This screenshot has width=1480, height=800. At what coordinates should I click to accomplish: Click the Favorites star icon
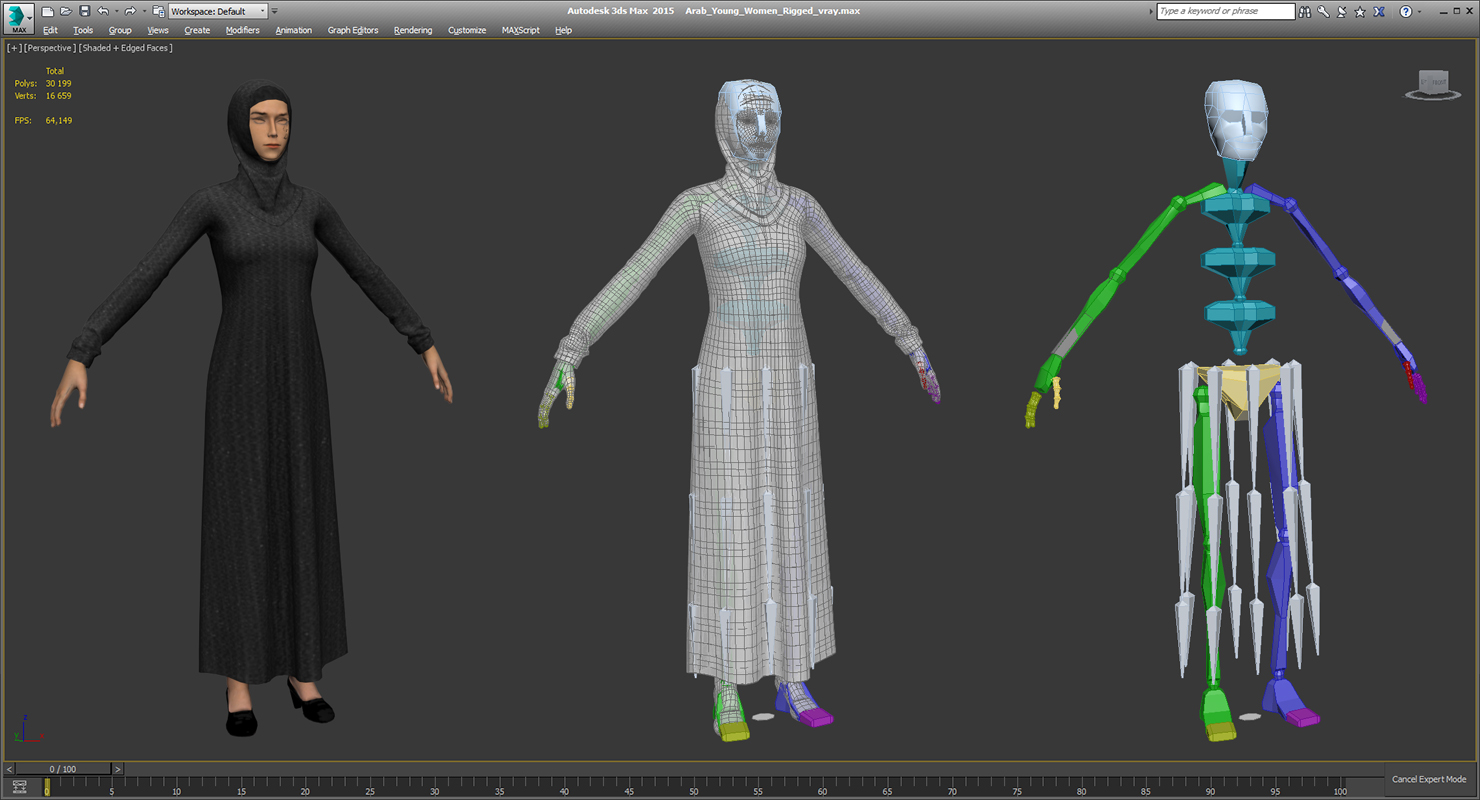coord(1360,11)
